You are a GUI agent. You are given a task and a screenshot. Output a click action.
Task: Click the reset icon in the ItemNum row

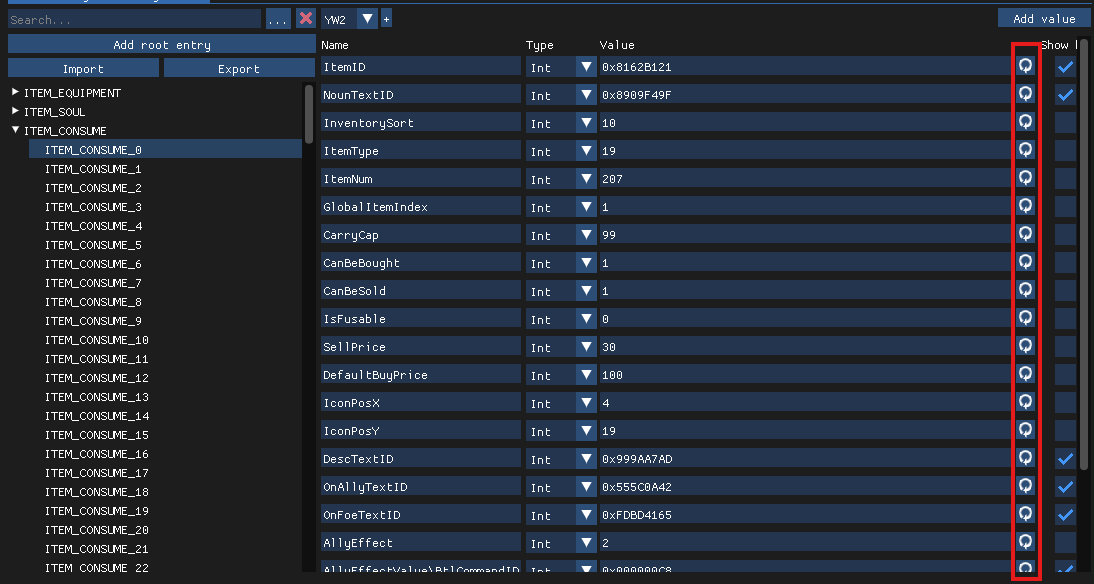pos(1025,177)
